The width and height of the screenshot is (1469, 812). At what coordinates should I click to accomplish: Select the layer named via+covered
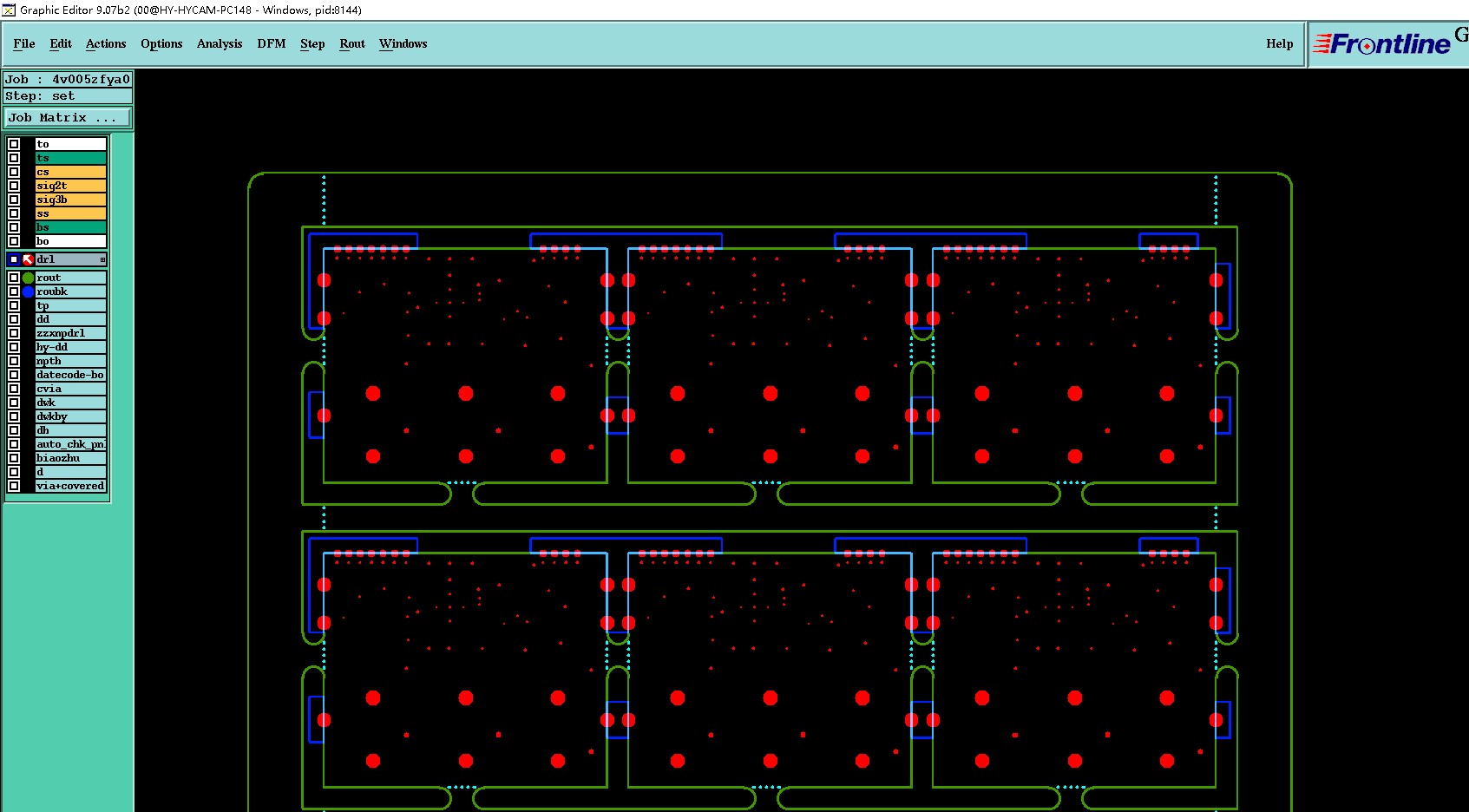[x=70, y=486]
